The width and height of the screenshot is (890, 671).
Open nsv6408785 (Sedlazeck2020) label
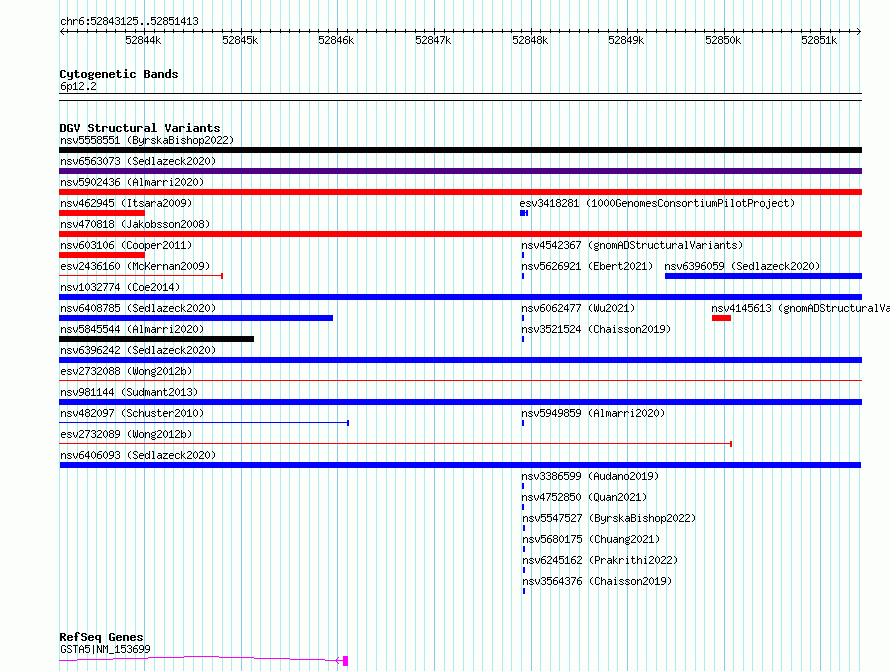click(x=138, y=308)
